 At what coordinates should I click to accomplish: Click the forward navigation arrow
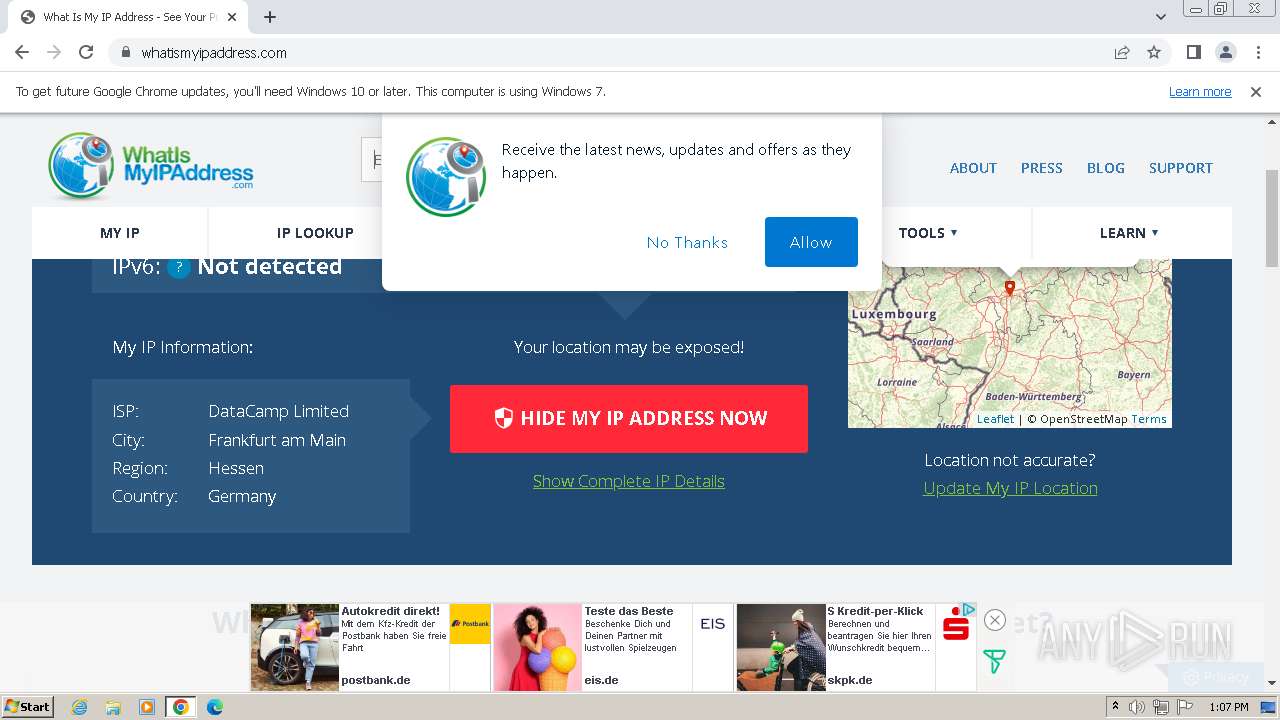point(54,52)
